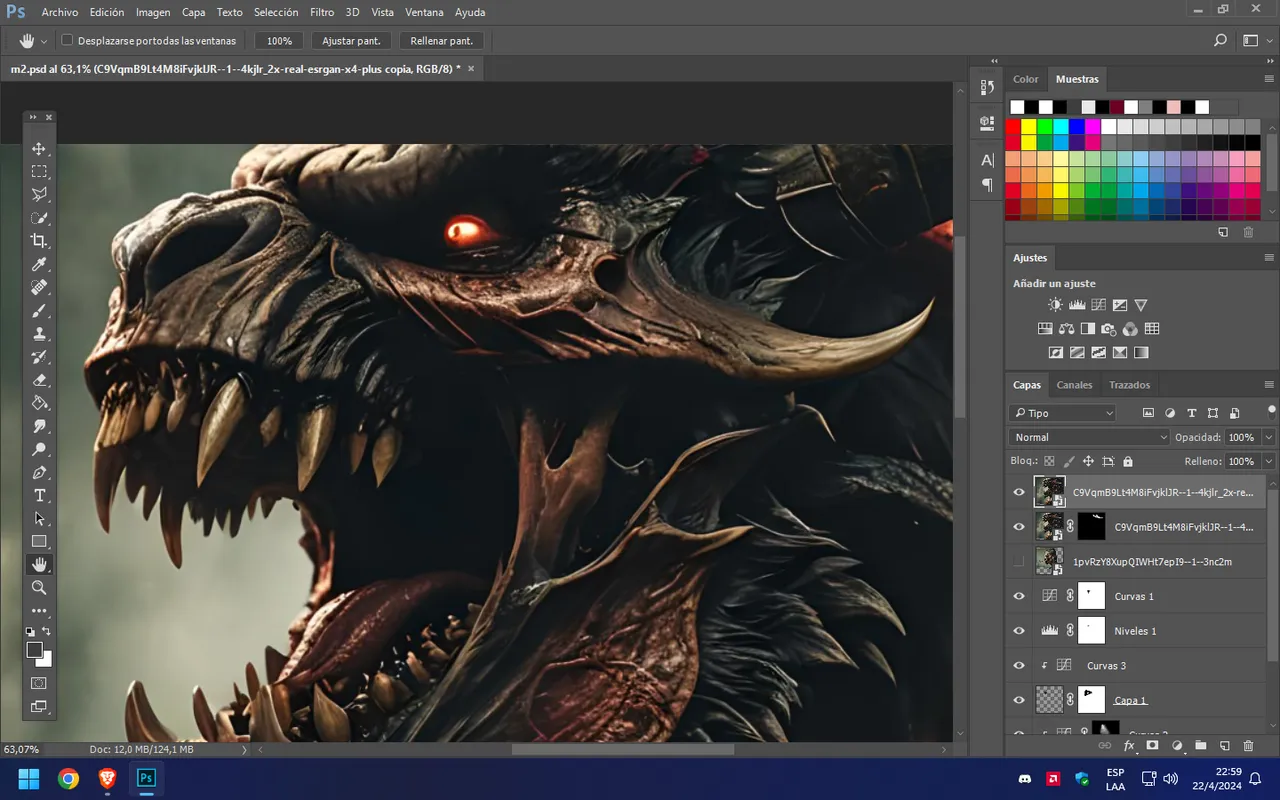1280x800 pixels.
Task: Select the Crop tool
Action: click(x=39, y=241)
